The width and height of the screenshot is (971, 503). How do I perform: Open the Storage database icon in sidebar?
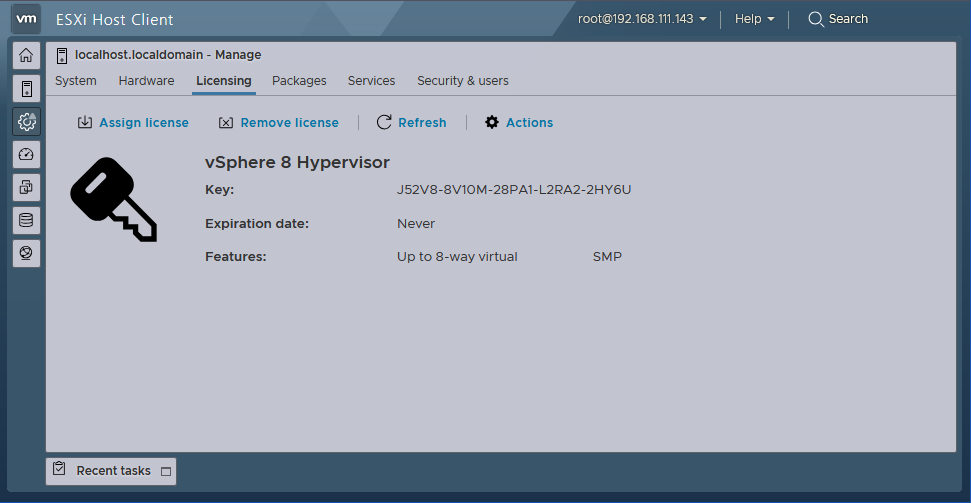[26, 220]
